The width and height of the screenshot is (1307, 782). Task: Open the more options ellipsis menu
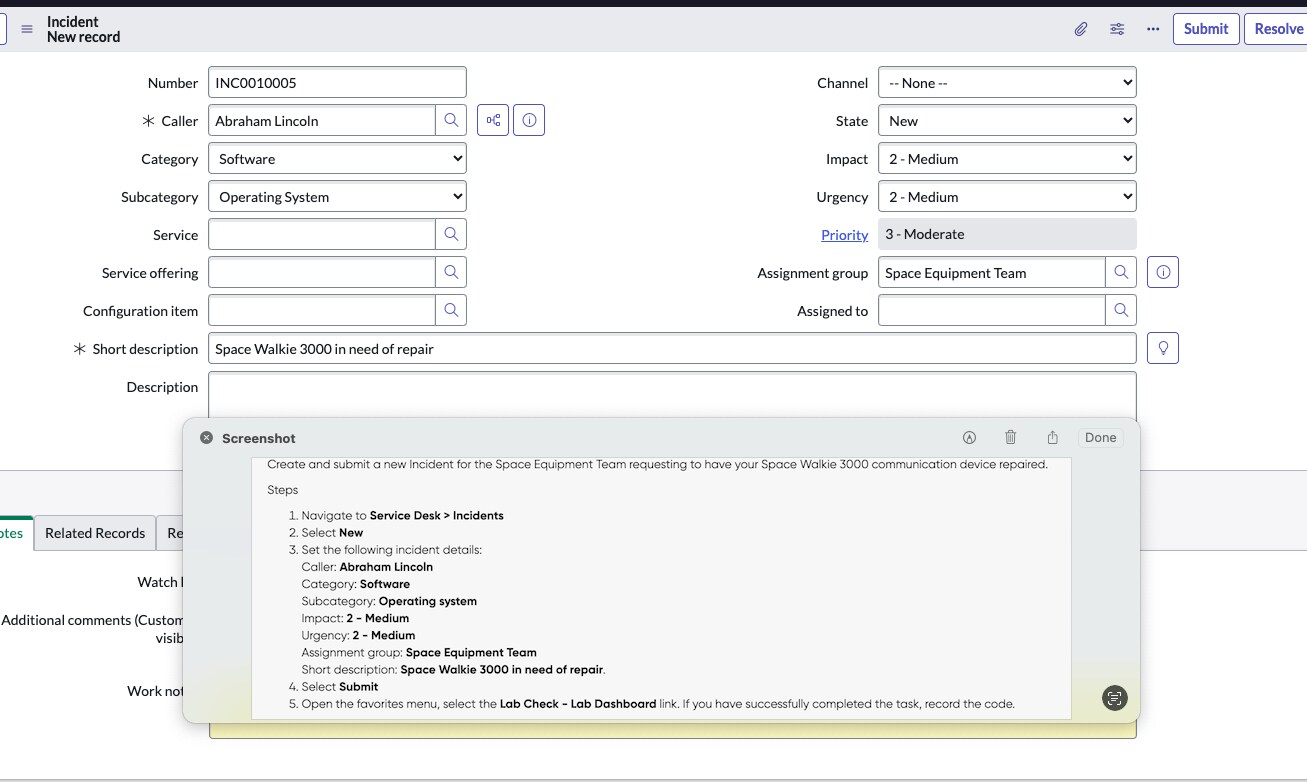coord(1153,29)
